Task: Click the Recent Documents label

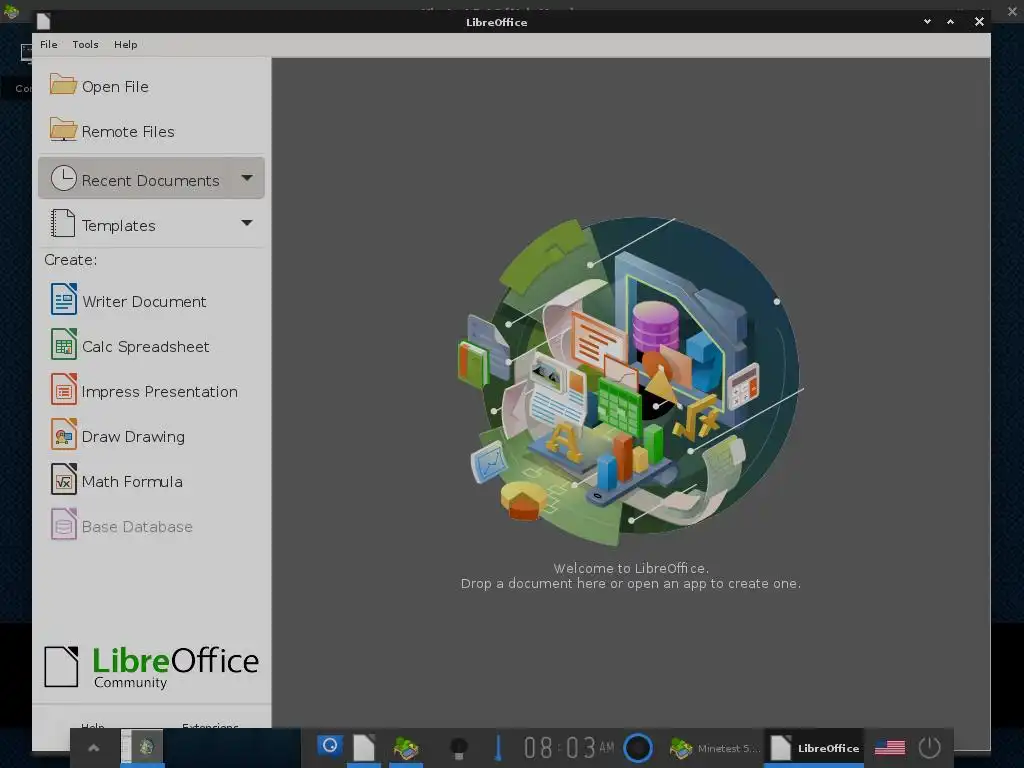Action: coord(150,181)
